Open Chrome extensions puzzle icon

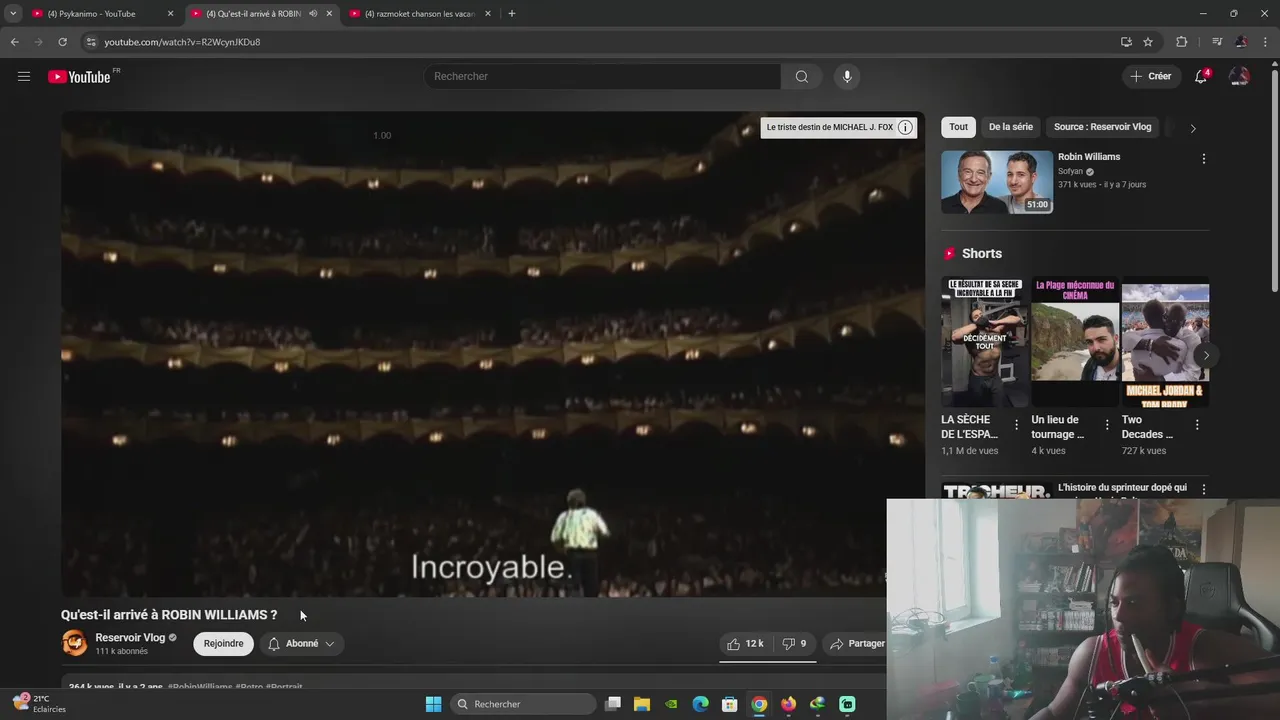1182,42
